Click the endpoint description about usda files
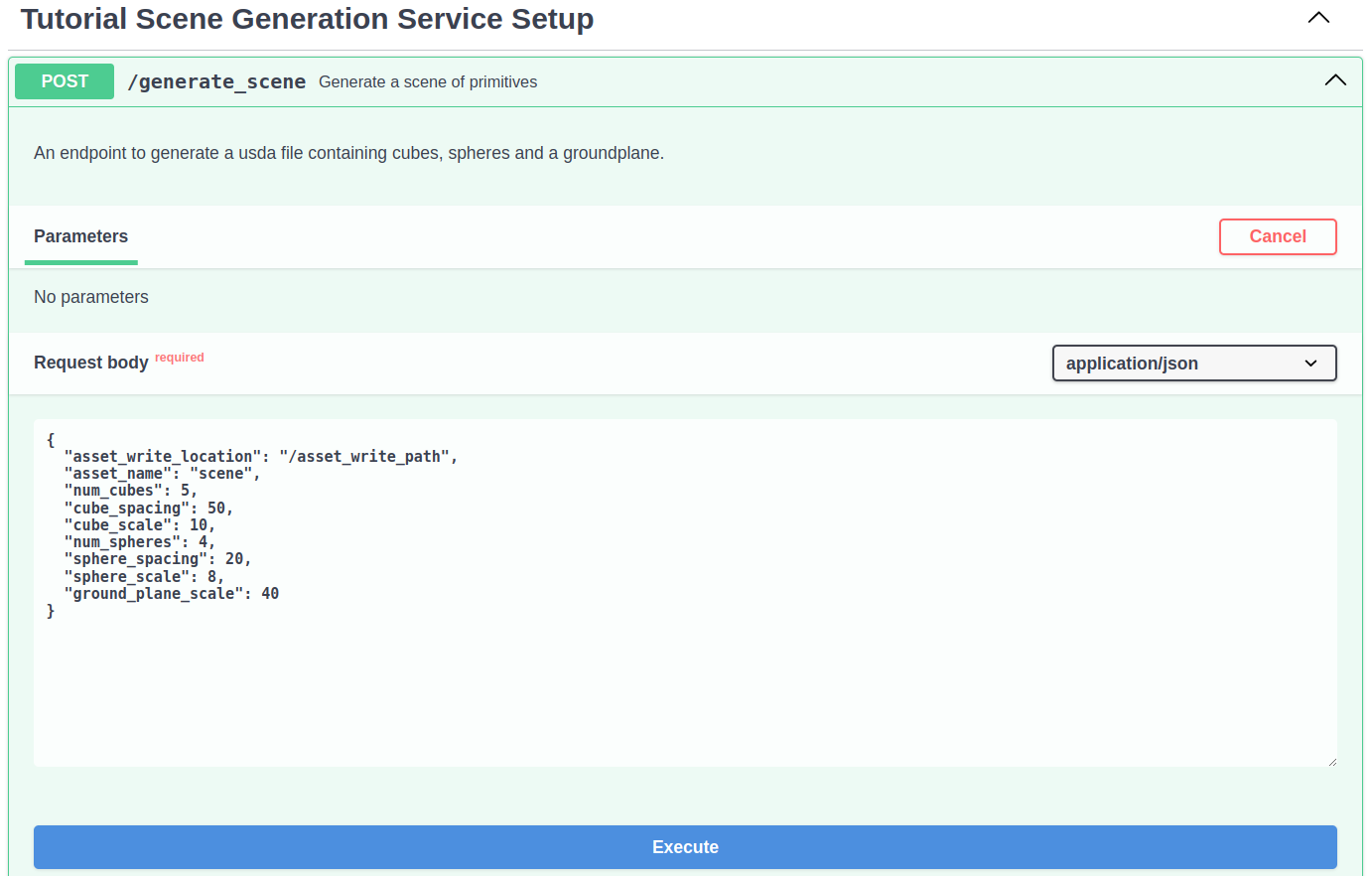1372x876 pixels. coord(348,153)
